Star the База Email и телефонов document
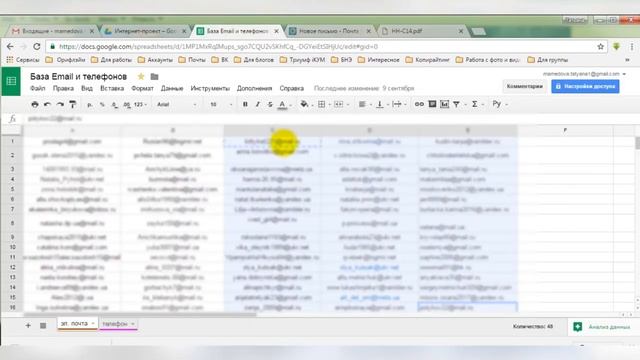The width and height of the screenshot is (640, 360). (141, 76)
